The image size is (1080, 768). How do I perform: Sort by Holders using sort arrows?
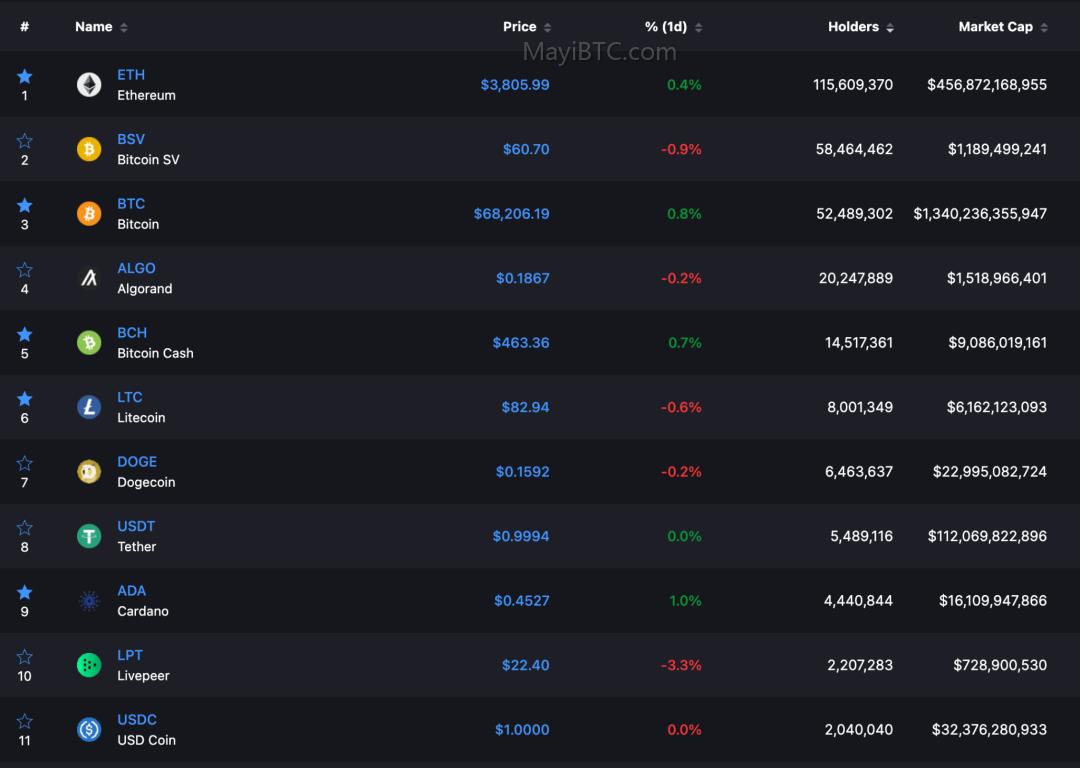coord(890,28)
